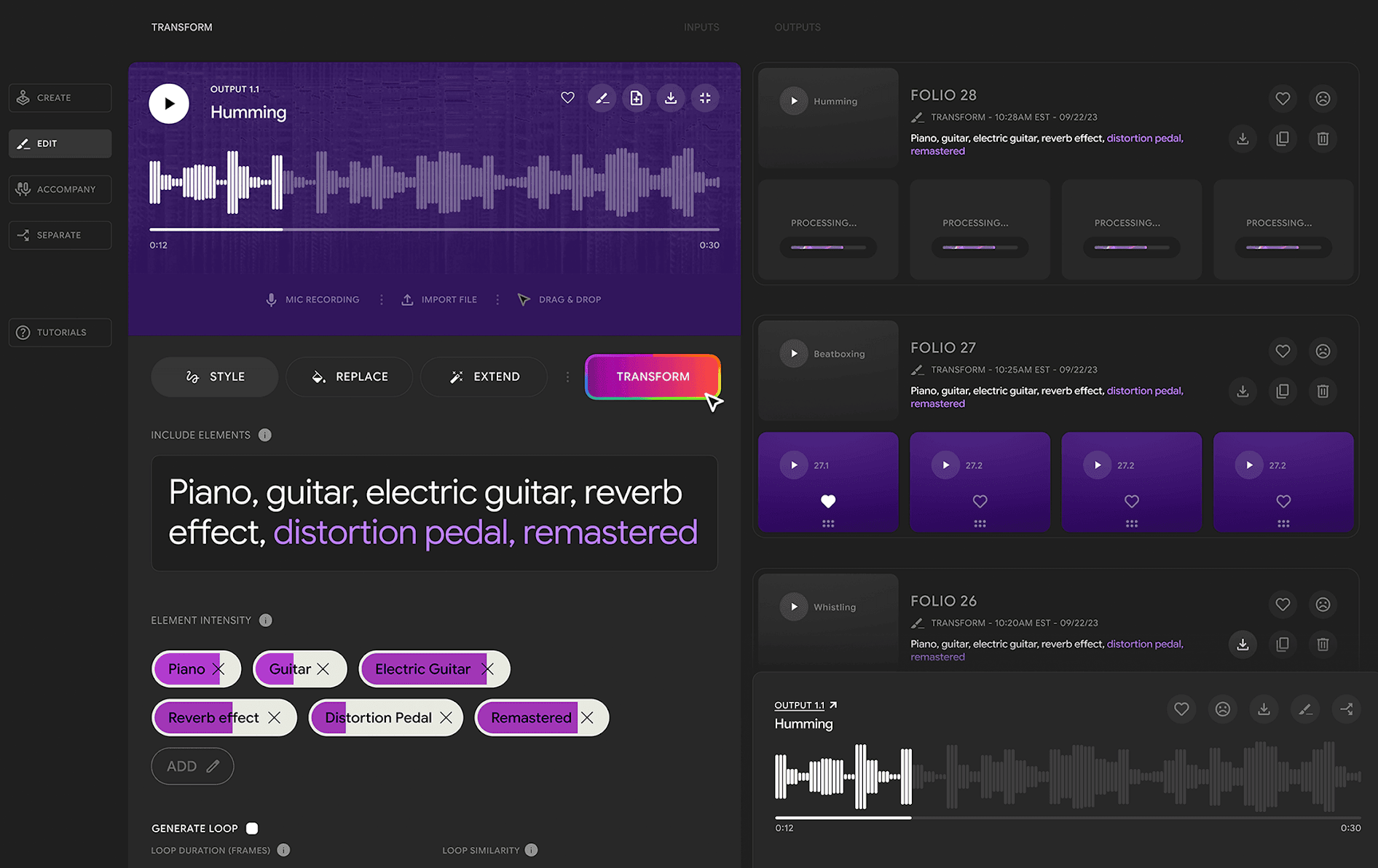Like Folio 28 using the heart toggle
The height and width of the screenshot is (868, 1378).
click(x=1283, y=98)
